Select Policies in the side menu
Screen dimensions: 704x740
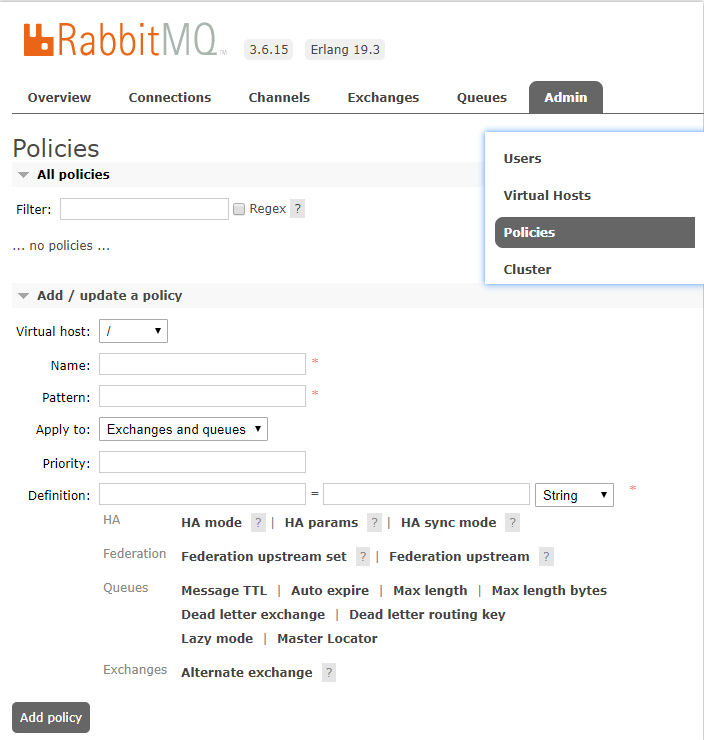pos(595,233)
